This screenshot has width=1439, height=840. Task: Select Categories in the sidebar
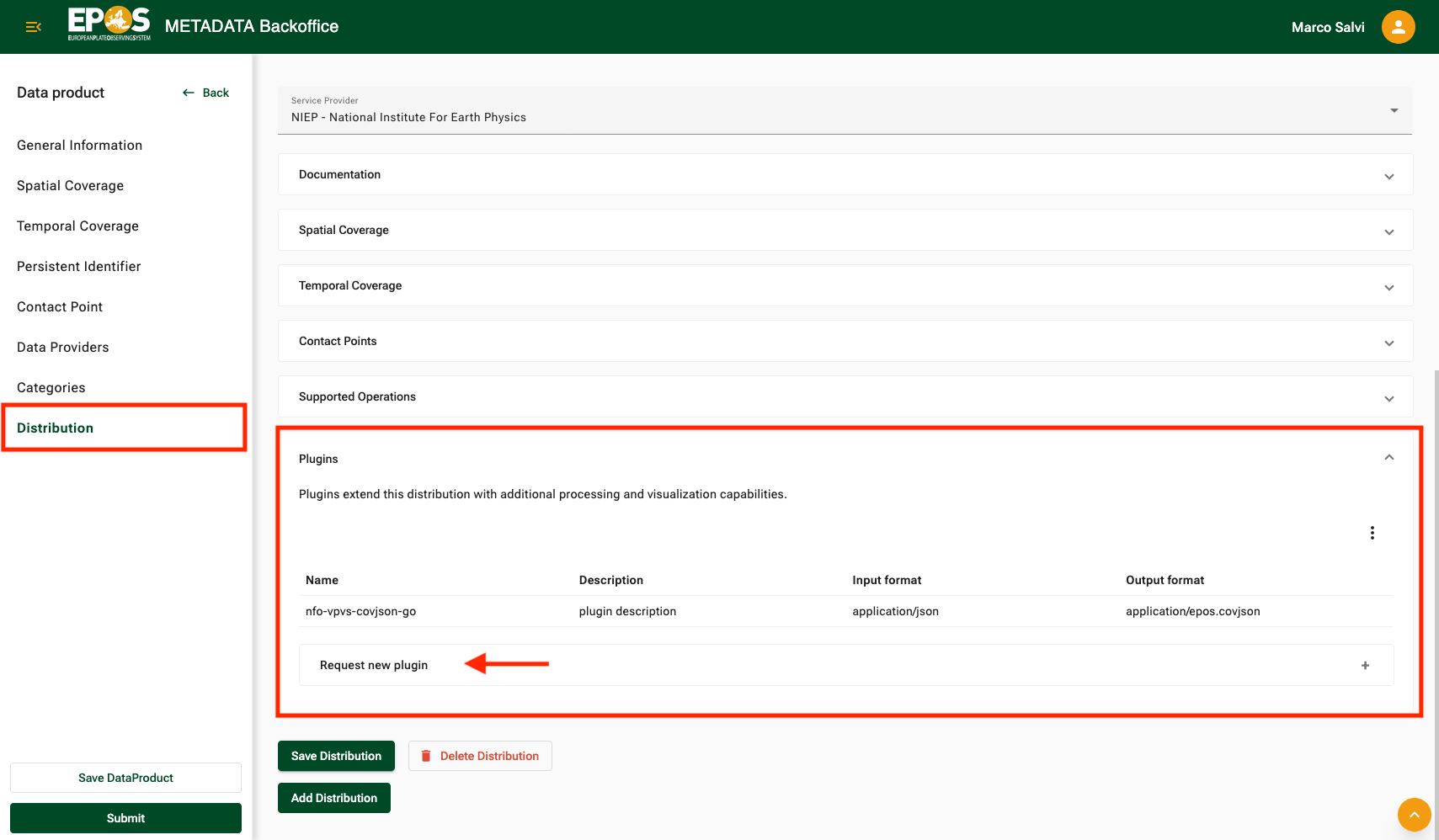(51, 387)
